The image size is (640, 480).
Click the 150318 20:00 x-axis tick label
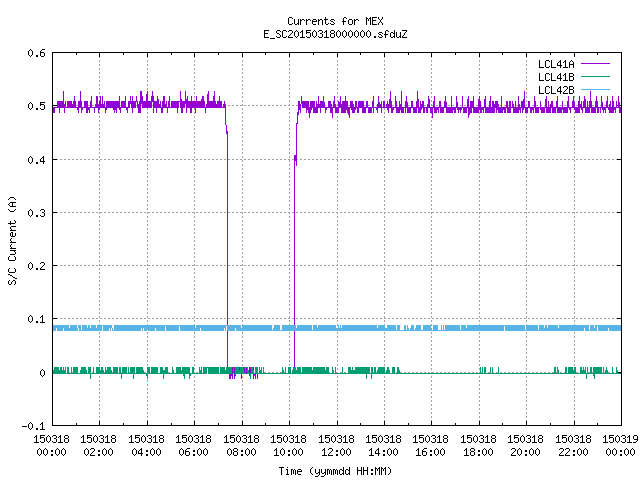(525, 446)
